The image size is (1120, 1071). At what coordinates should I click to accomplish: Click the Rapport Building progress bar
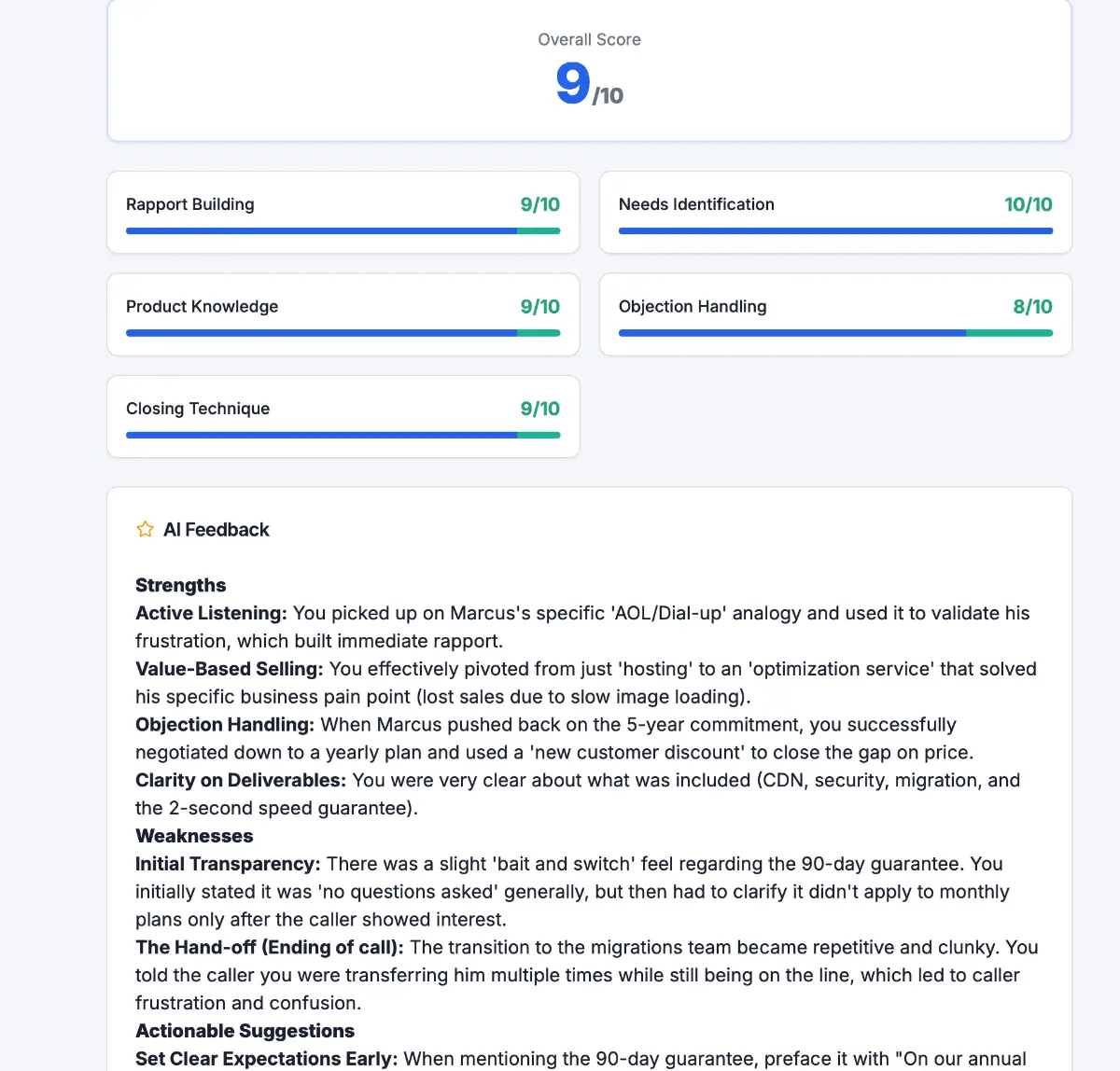coord(343,230)
